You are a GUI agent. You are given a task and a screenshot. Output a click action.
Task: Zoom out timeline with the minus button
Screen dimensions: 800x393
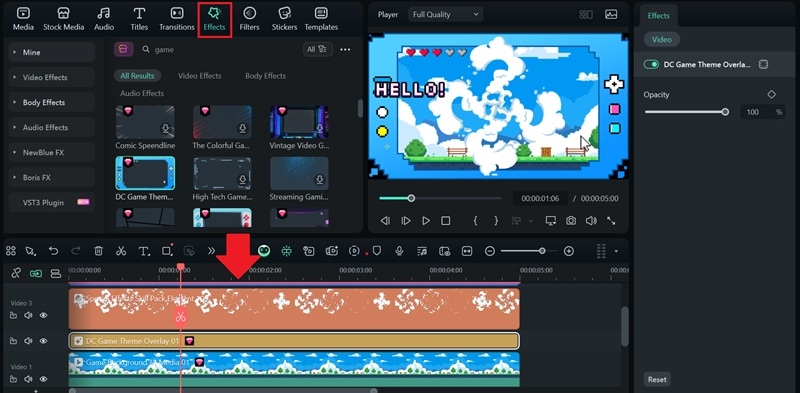[x=490, y=251]
